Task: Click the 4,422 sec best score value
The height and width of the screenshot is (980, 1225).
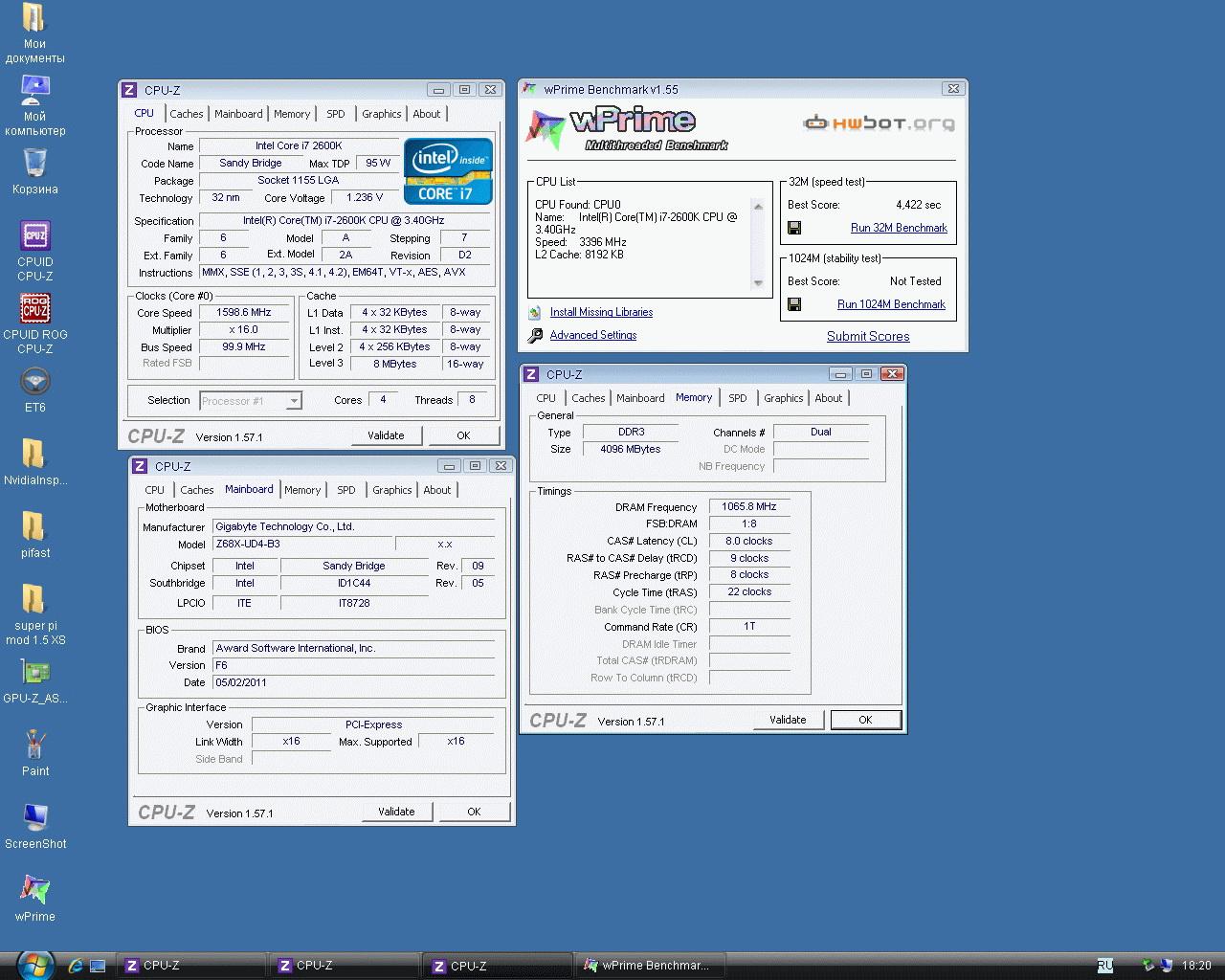Action: pos(919,205)
